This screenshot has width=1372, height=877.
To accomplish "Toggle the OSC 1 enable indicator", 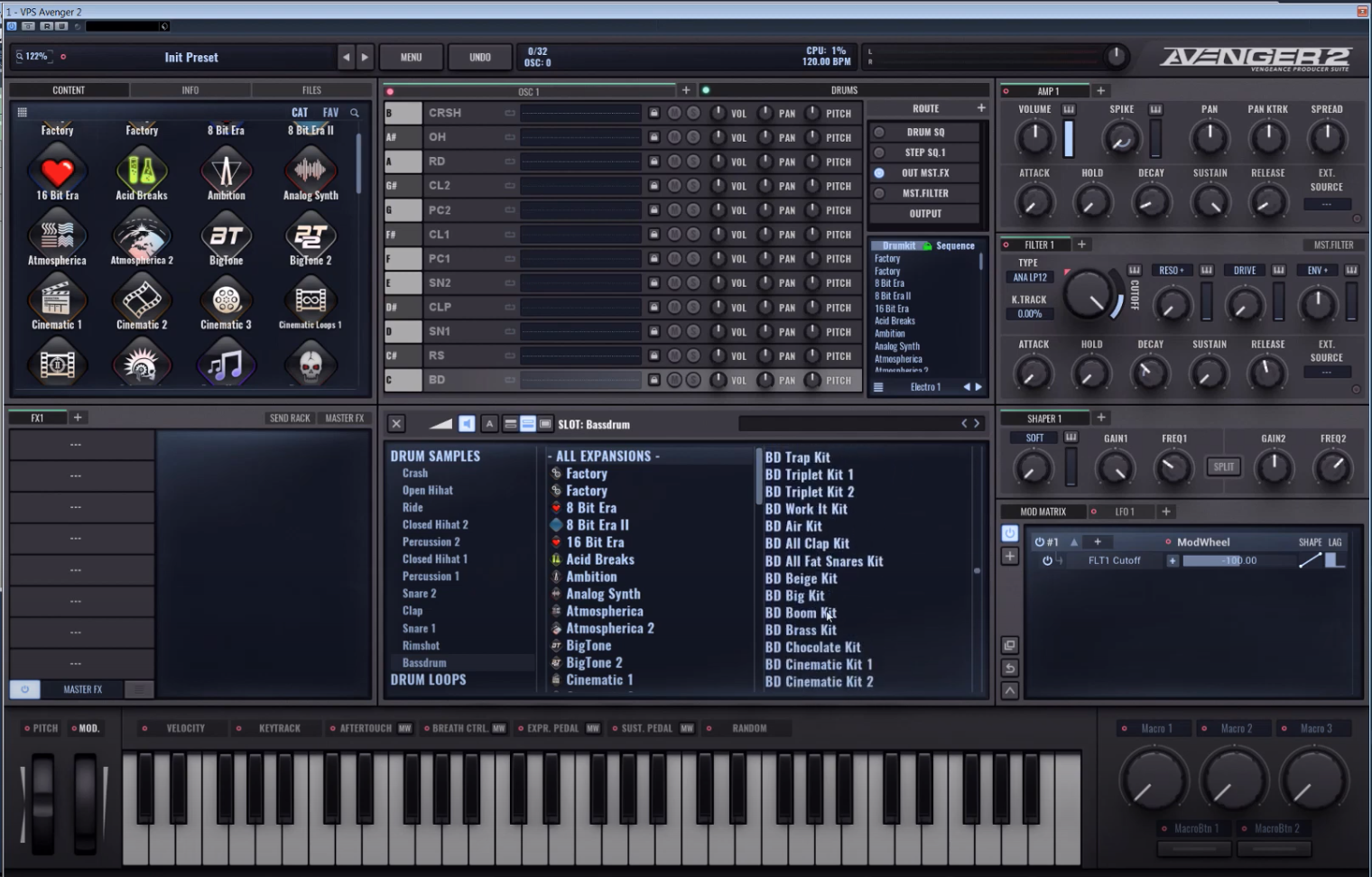I will pyautogui.click(x=390, y=91).
